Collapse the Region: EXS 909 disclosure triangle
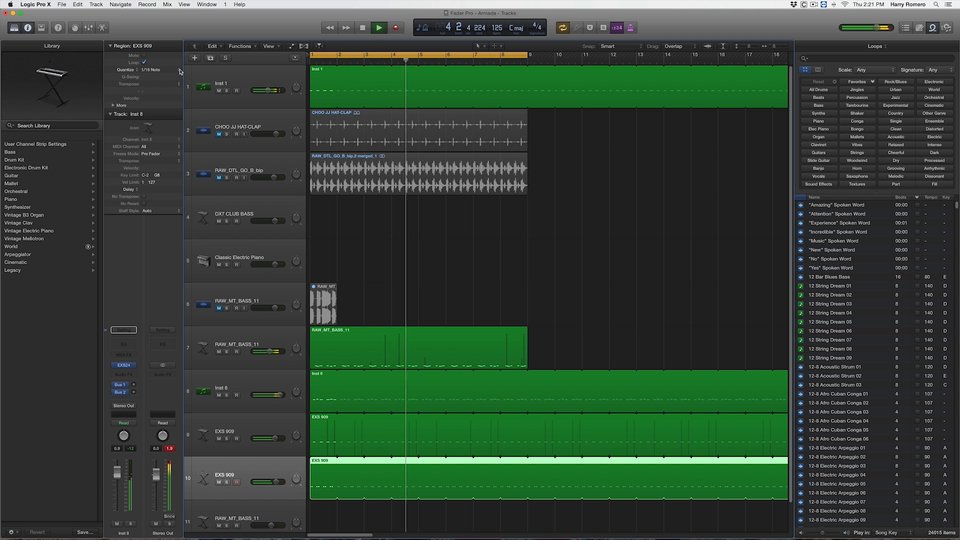This screenshot has height=540, width=960. 110,46
